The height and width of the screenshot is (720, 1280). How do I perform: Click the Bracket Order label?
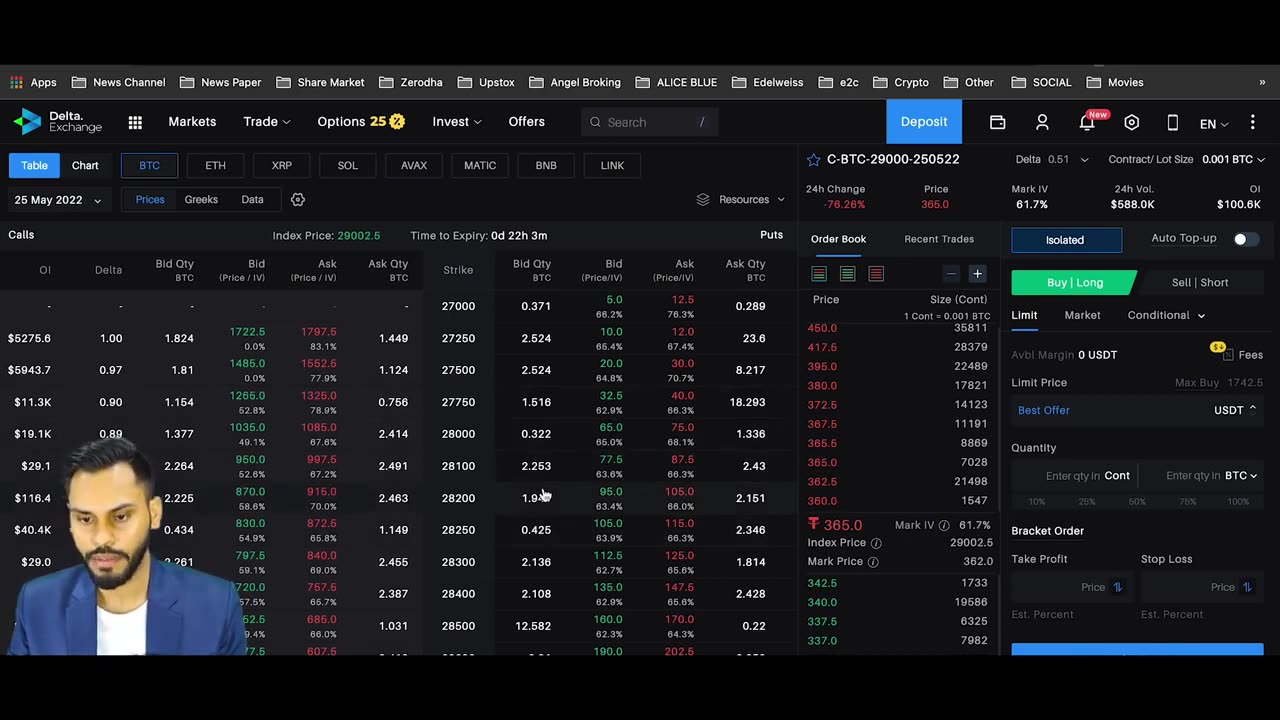[x=1047, y=531]
